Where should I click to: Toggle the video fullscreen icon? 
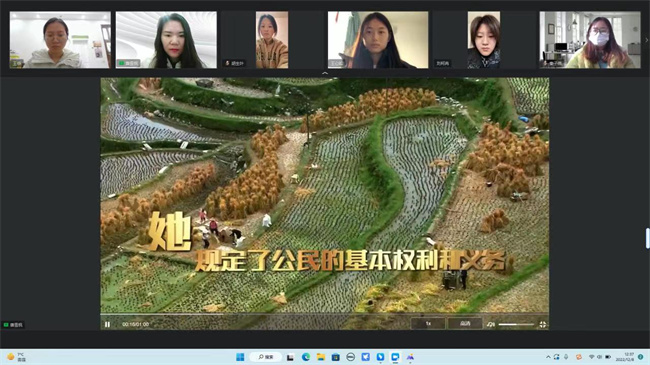tap(543, 324)
